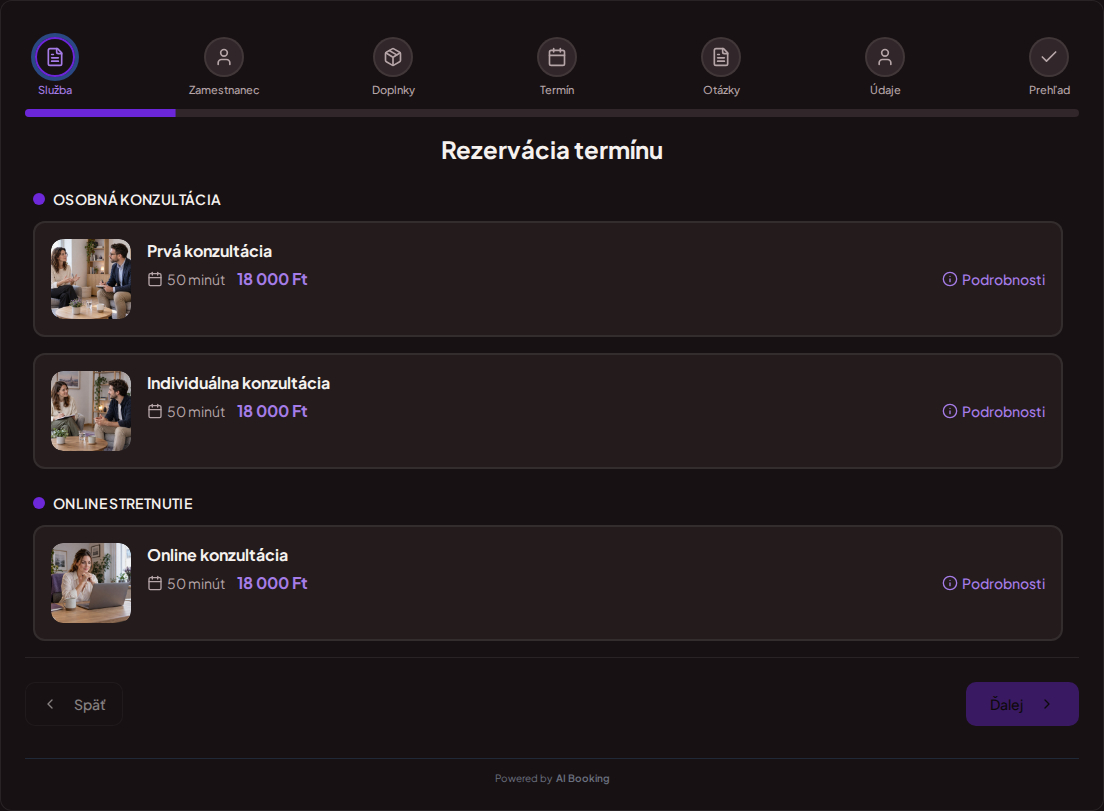Open Podrobnosti for Online konzultácia

click(993, 584)
